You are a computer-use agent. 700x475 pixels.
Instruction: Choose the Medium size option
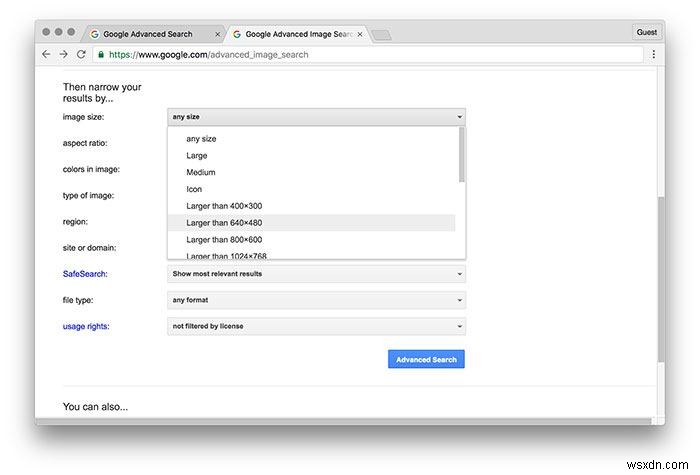(201, 172)
